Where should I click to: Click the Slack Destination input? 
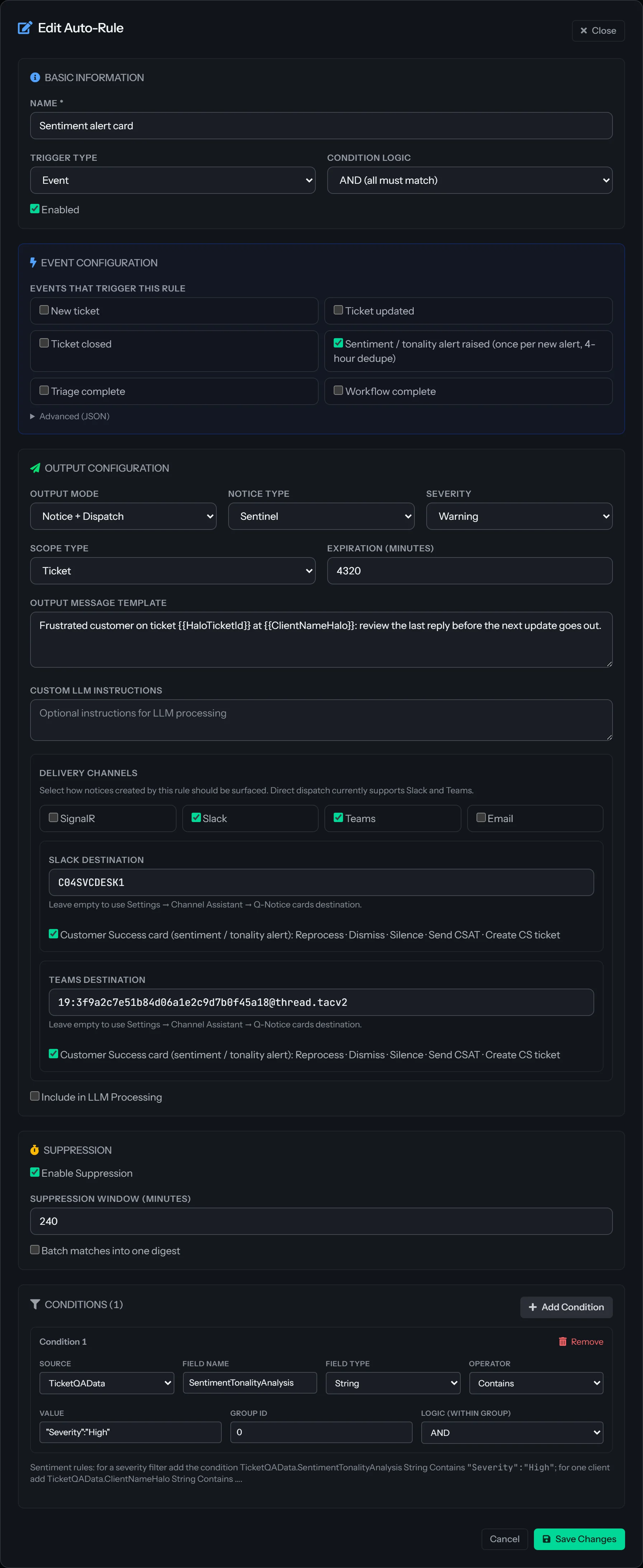pyautogui.click(x=321, y=882)
